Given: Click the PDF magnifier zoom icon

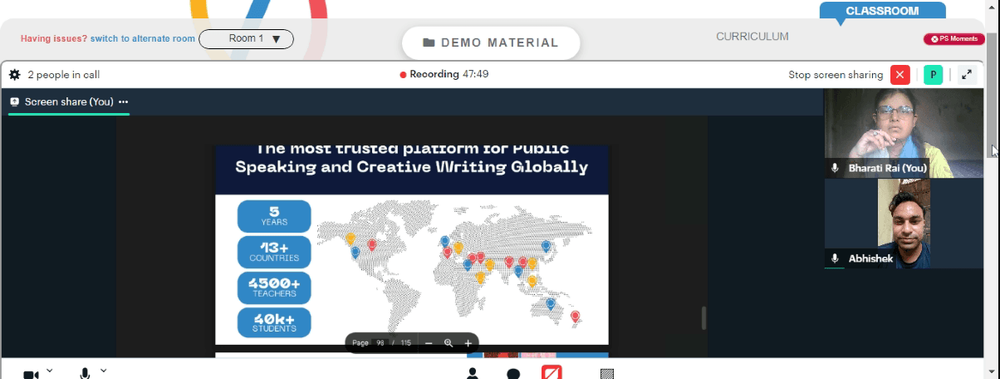Looking at the screenshot, I should (448, 343).
